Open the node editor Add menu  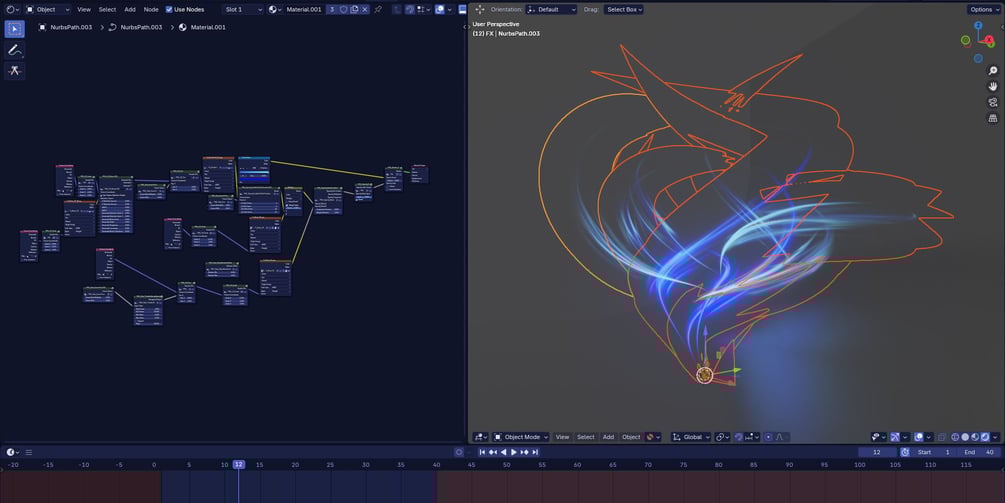coord(130,10)
